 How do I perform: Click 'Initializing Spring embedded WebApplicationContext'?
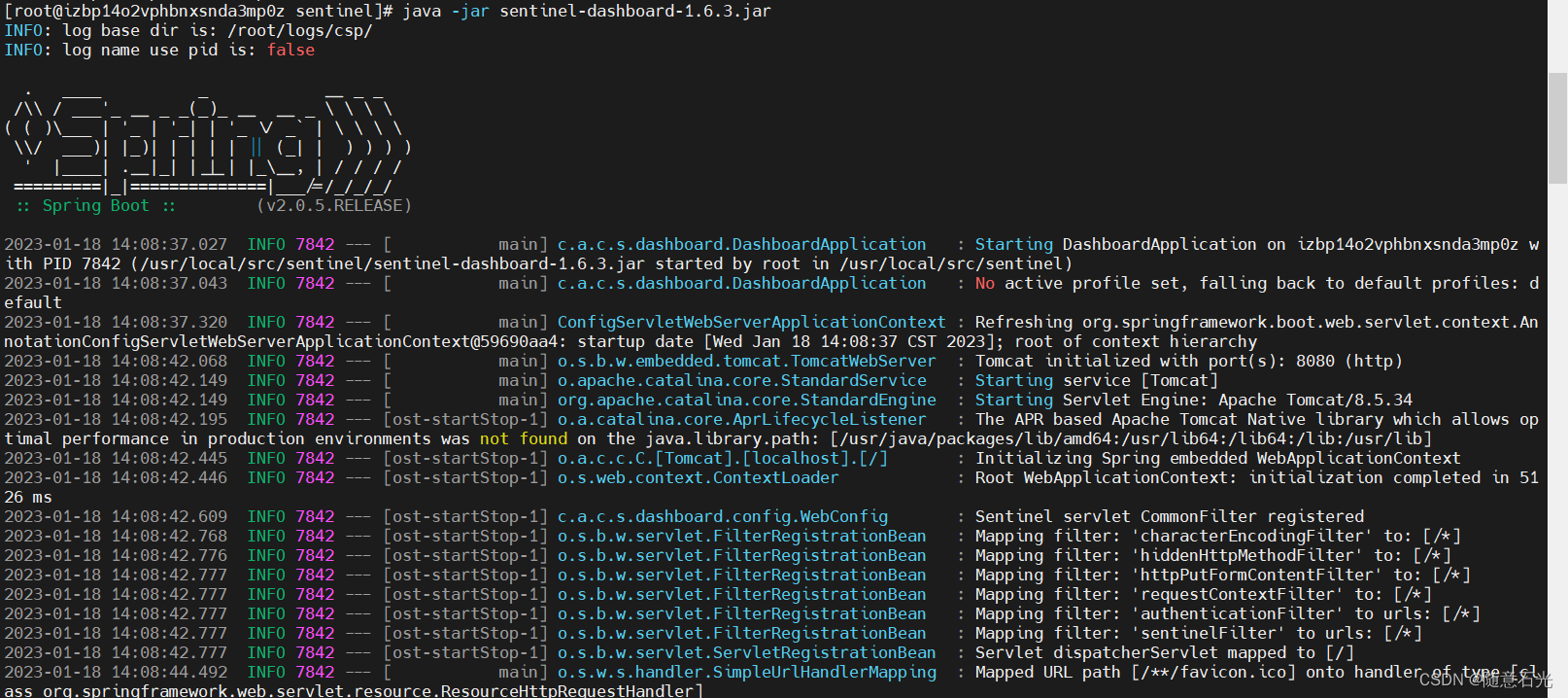point(1218,458)
